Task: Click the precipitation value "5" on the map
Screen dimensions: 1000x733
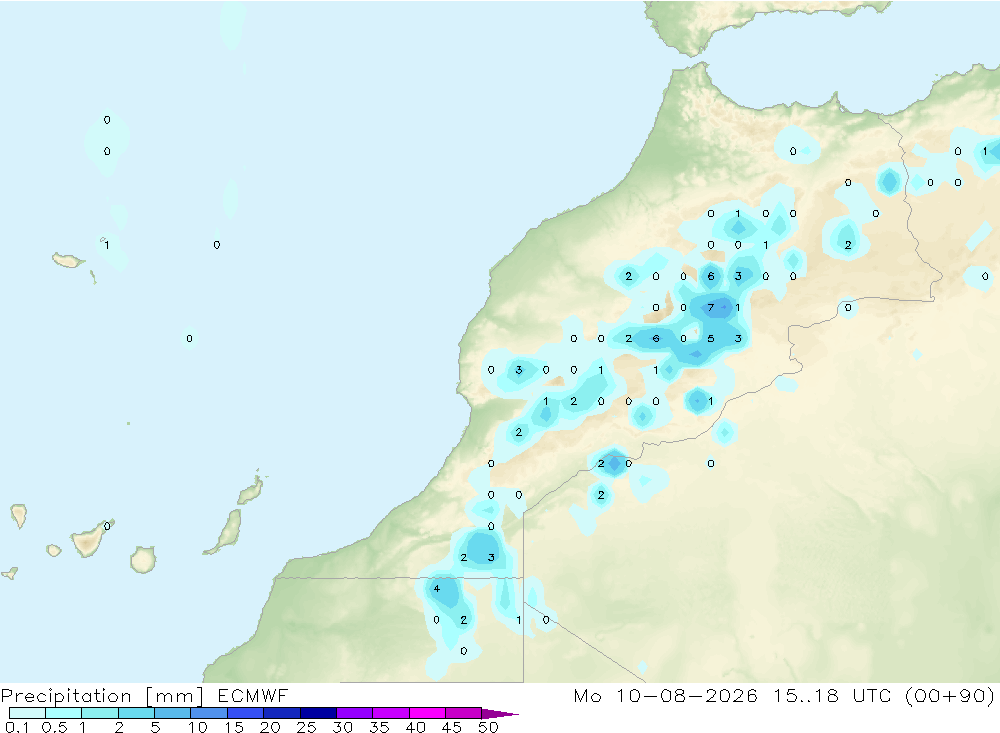Action: (710, 339)
